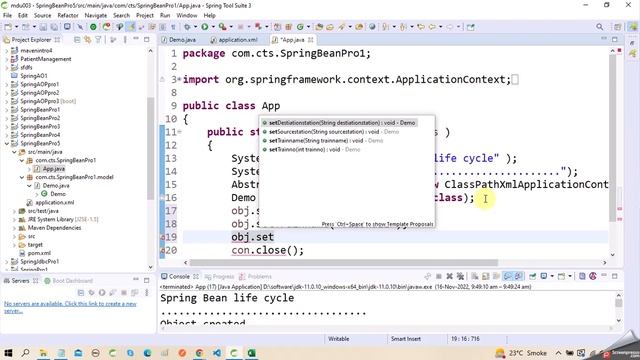Switch to the Problems tab
The image size is (640, 360).
[256, 276]
